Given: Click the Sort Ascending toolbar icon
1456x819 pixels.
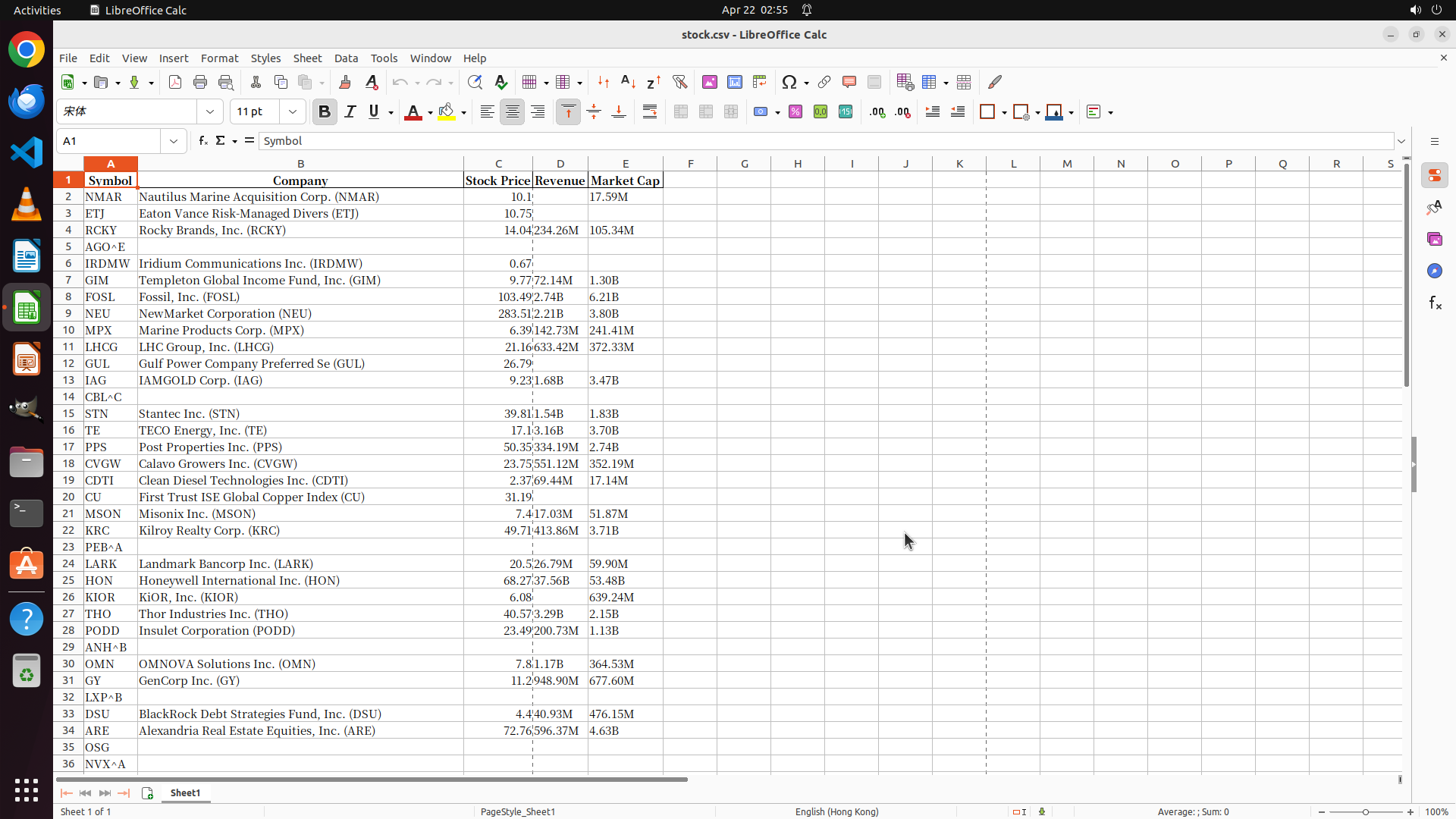Looking at the screenshot, I should pos(628,82).
